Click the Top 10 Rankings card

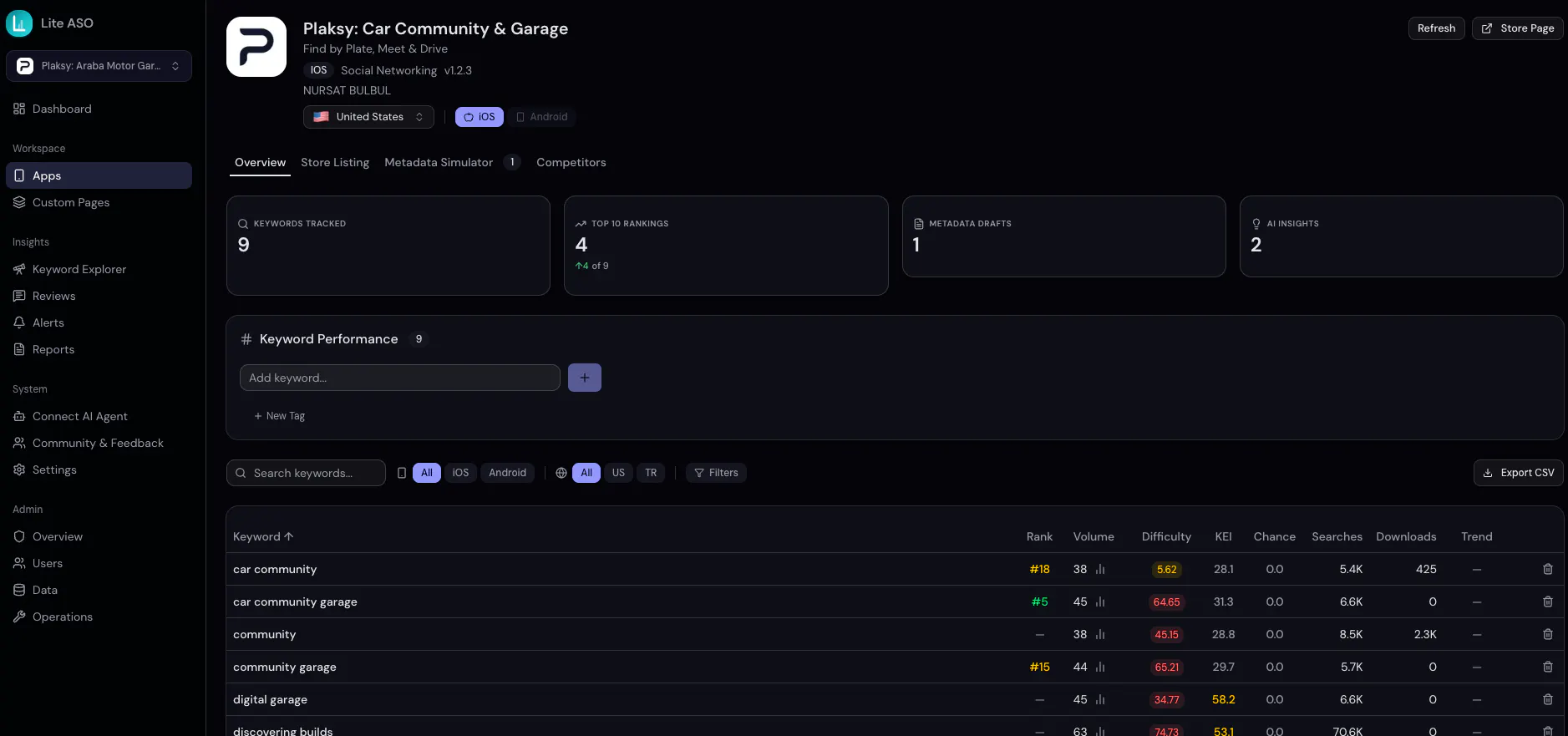coord(726,246)
